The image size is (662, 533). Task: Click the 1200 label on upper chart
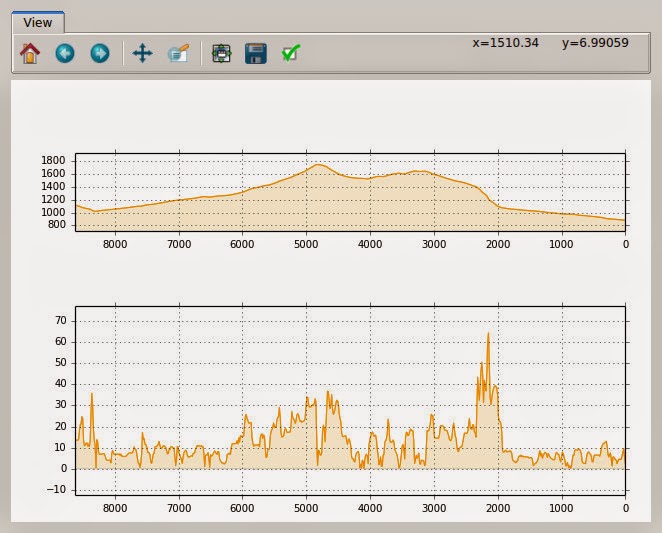pyautogui.click(x=53, y=200)
